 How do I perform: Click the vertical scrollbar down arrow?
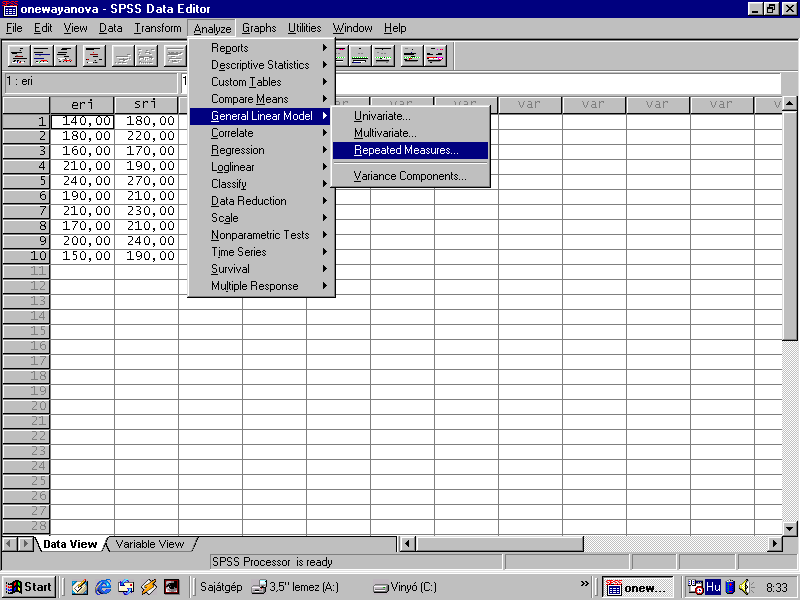[x=789, y=528]
